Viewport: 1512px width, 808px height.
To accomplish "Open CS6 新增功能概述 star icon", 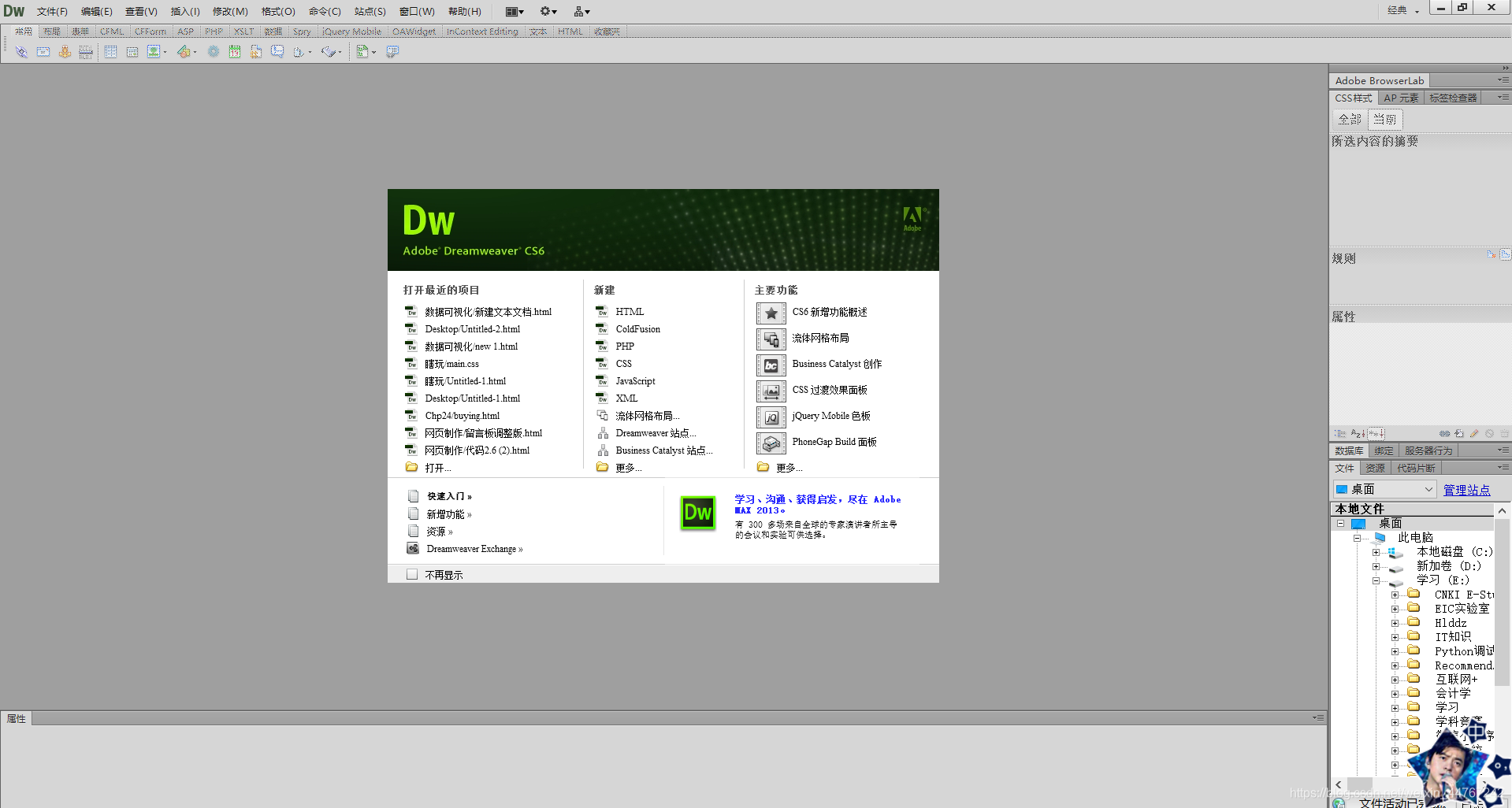I will coord(771,313).
